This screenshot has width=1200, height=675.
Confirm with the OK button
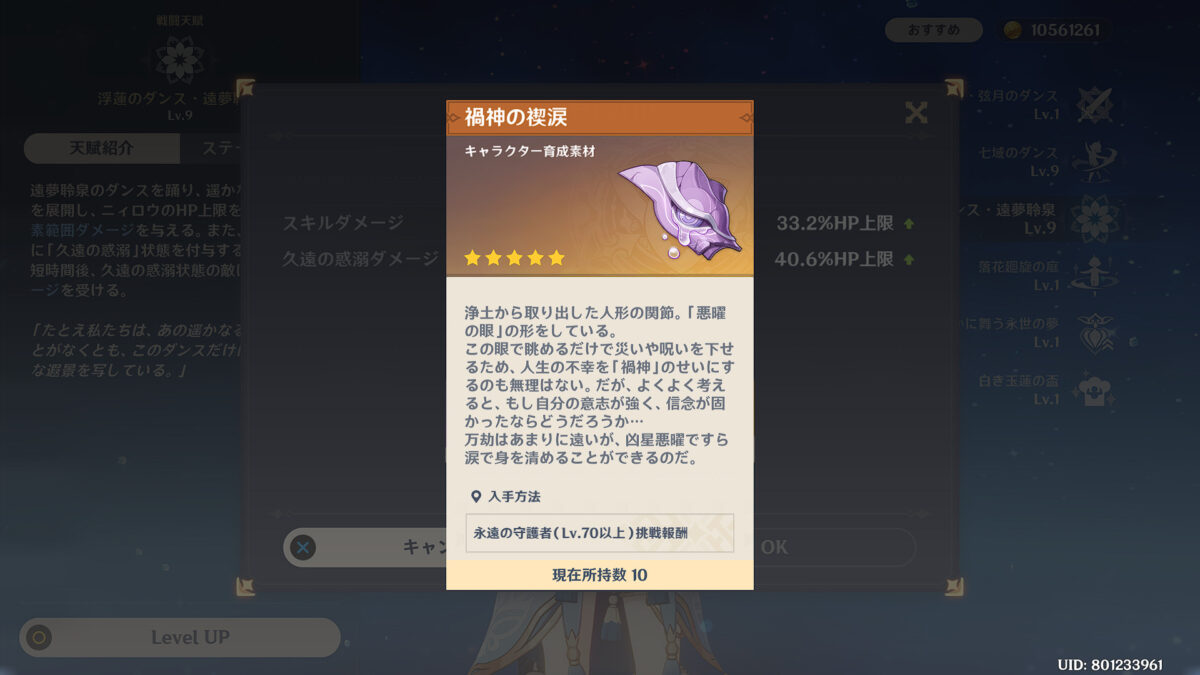click(775, 547)
